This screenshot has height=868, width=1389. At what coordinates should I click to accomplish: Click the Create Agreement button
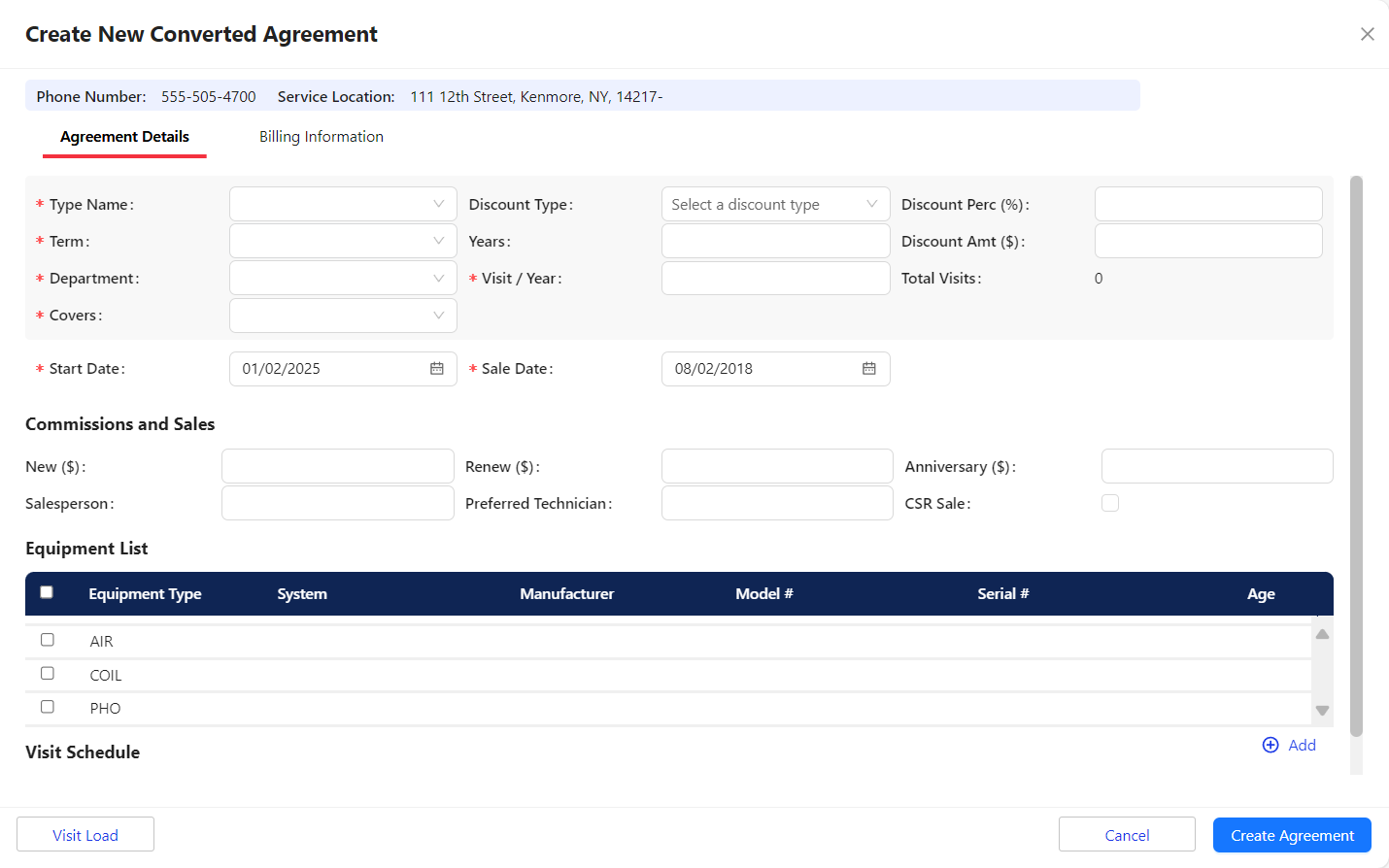[x=1292, y=835]
